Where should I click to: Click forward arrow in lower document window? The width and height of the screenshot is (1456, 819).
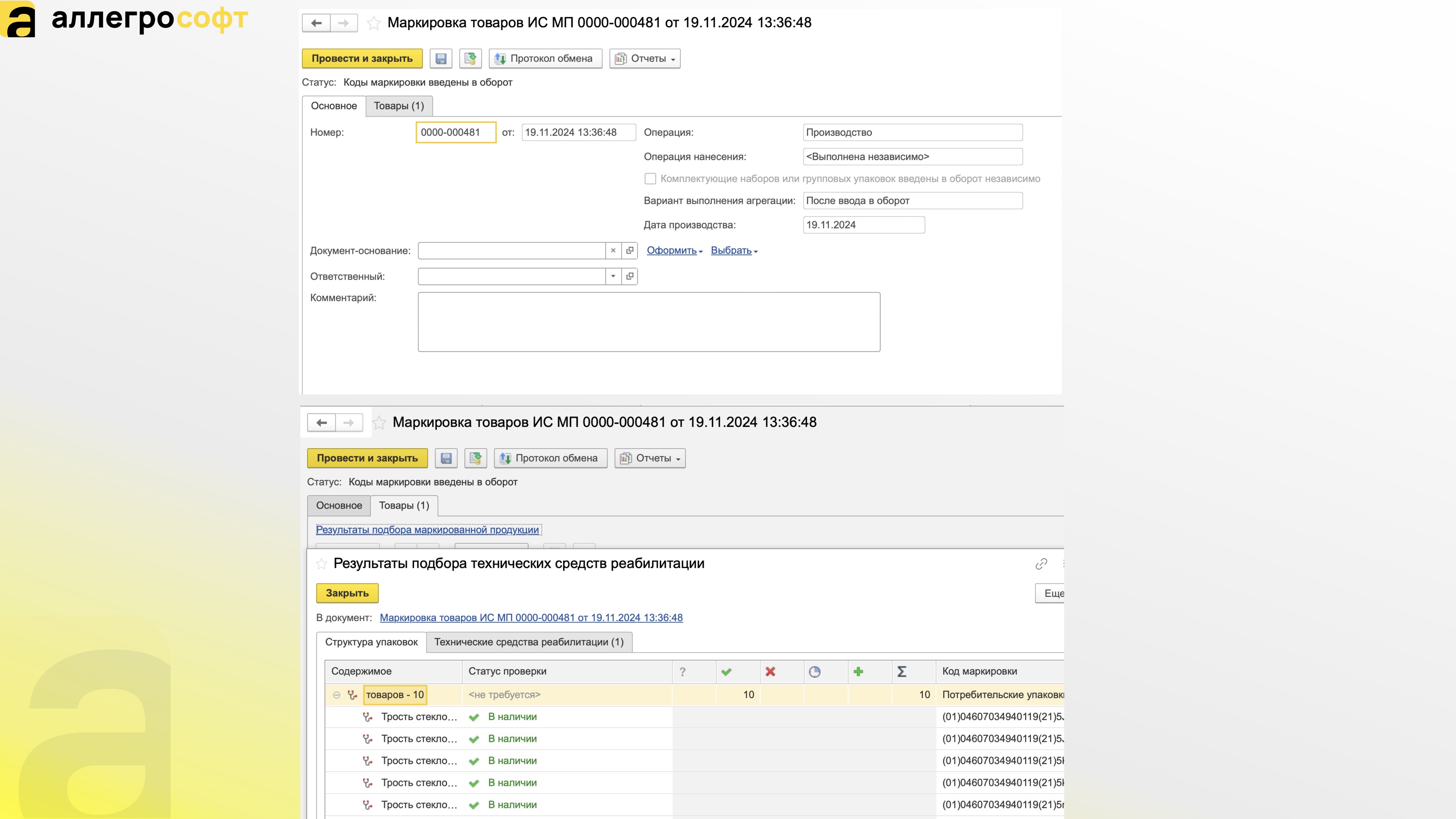click(349, 423)
